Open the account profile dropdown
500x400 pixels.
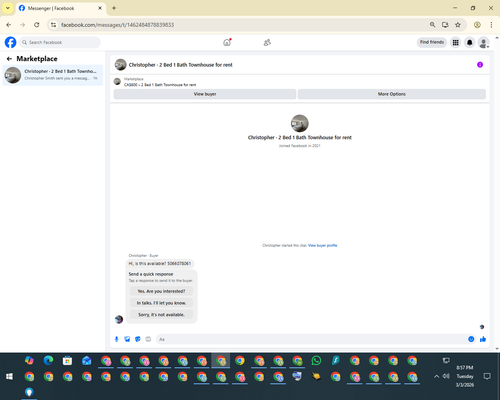483,42
